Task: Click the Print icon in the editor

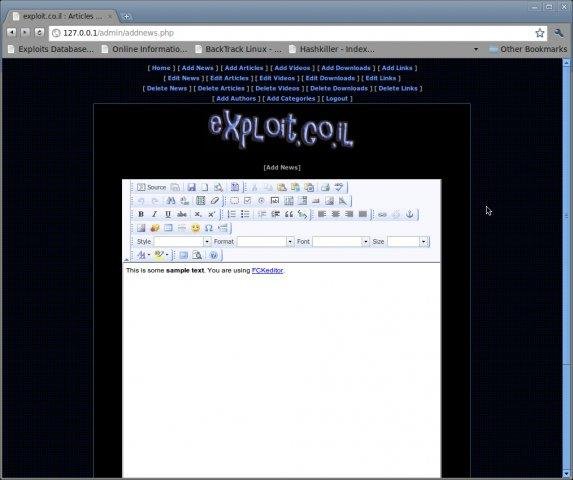Action: click(325, 187)
